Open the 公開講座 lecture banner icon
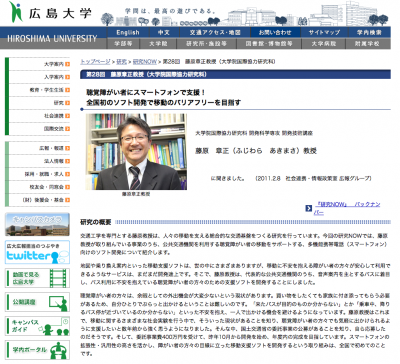This screenshot has width=400, height=364. pos(37,302)
